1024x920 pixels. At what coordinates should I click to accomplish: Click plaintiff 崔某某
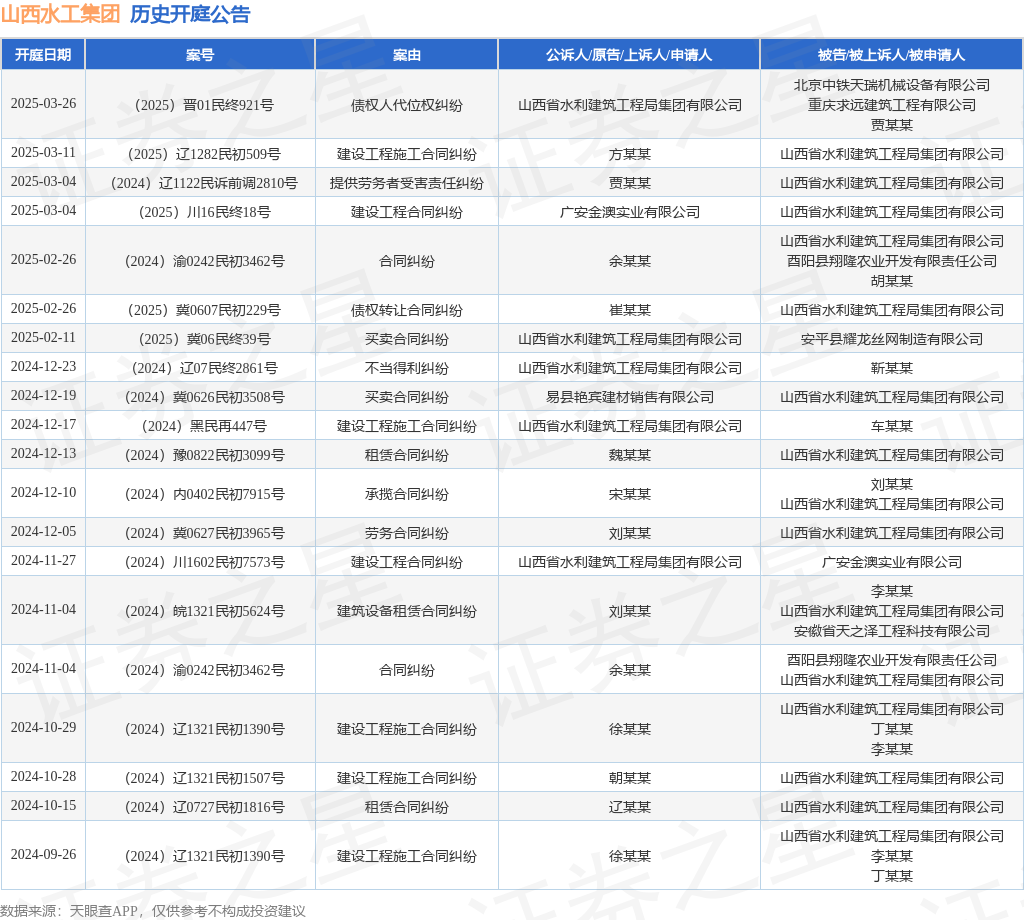[630, 310]
